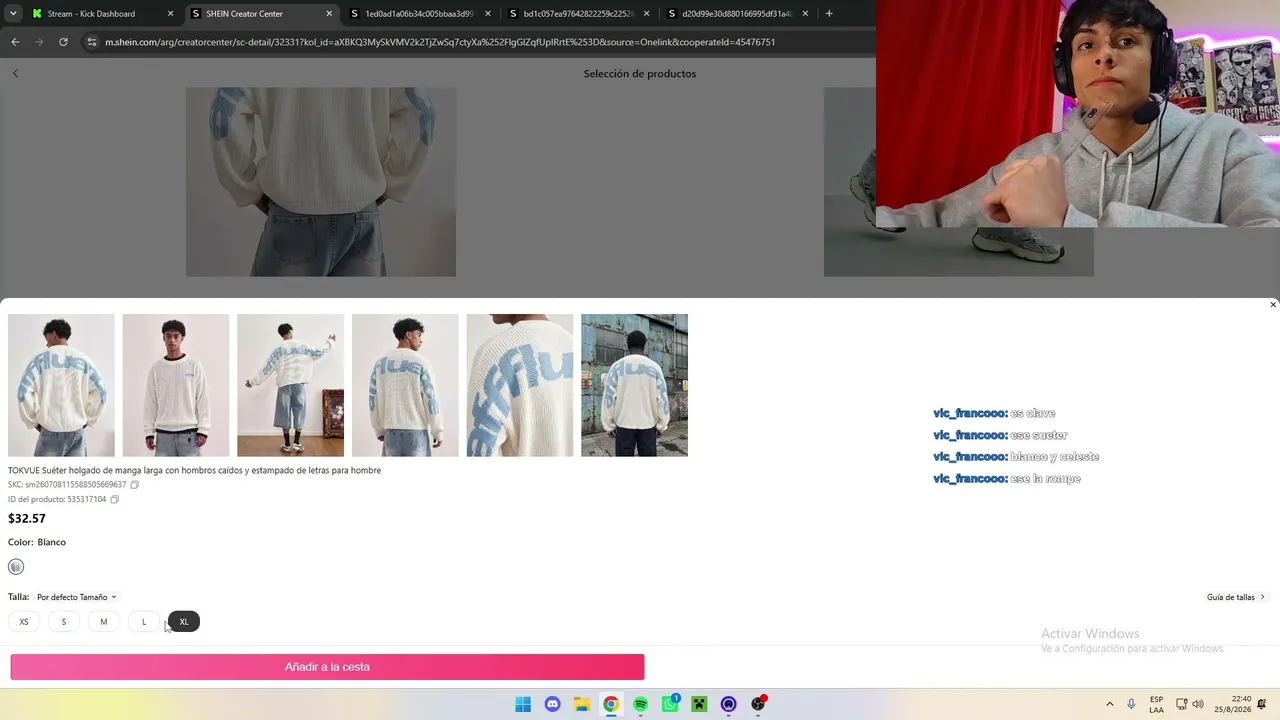This screenshot has height=720, width=1280.
Task: Close the bd1c057ea97642822259c2252 tab
Action: pos(646,14)
